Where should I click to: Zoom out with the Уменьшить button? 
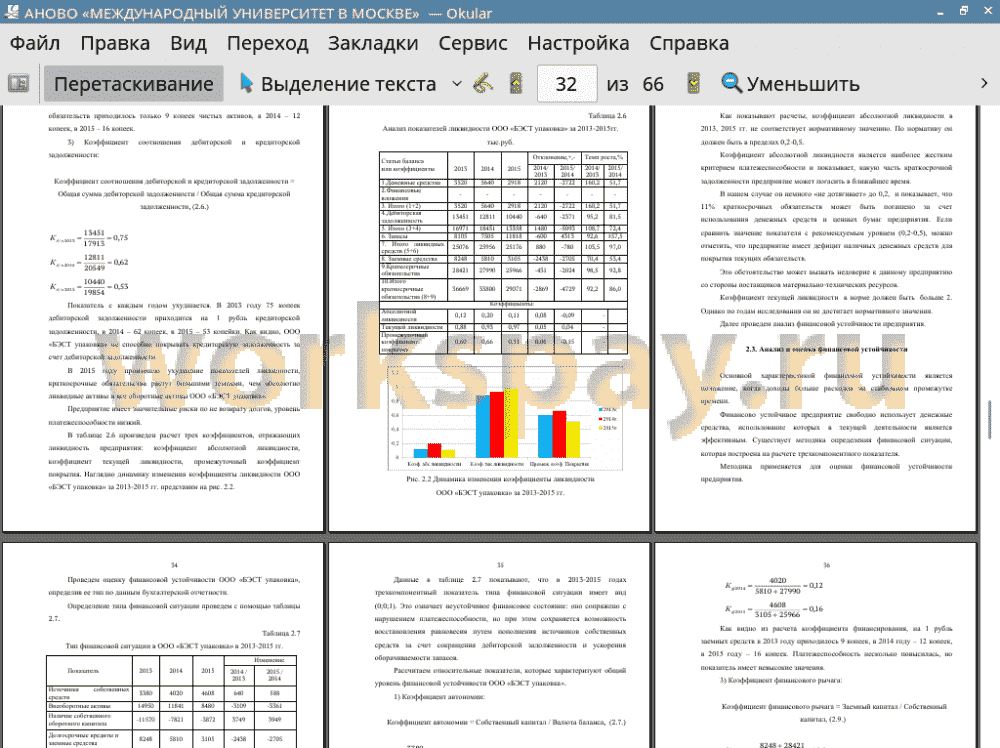point(790,84)
